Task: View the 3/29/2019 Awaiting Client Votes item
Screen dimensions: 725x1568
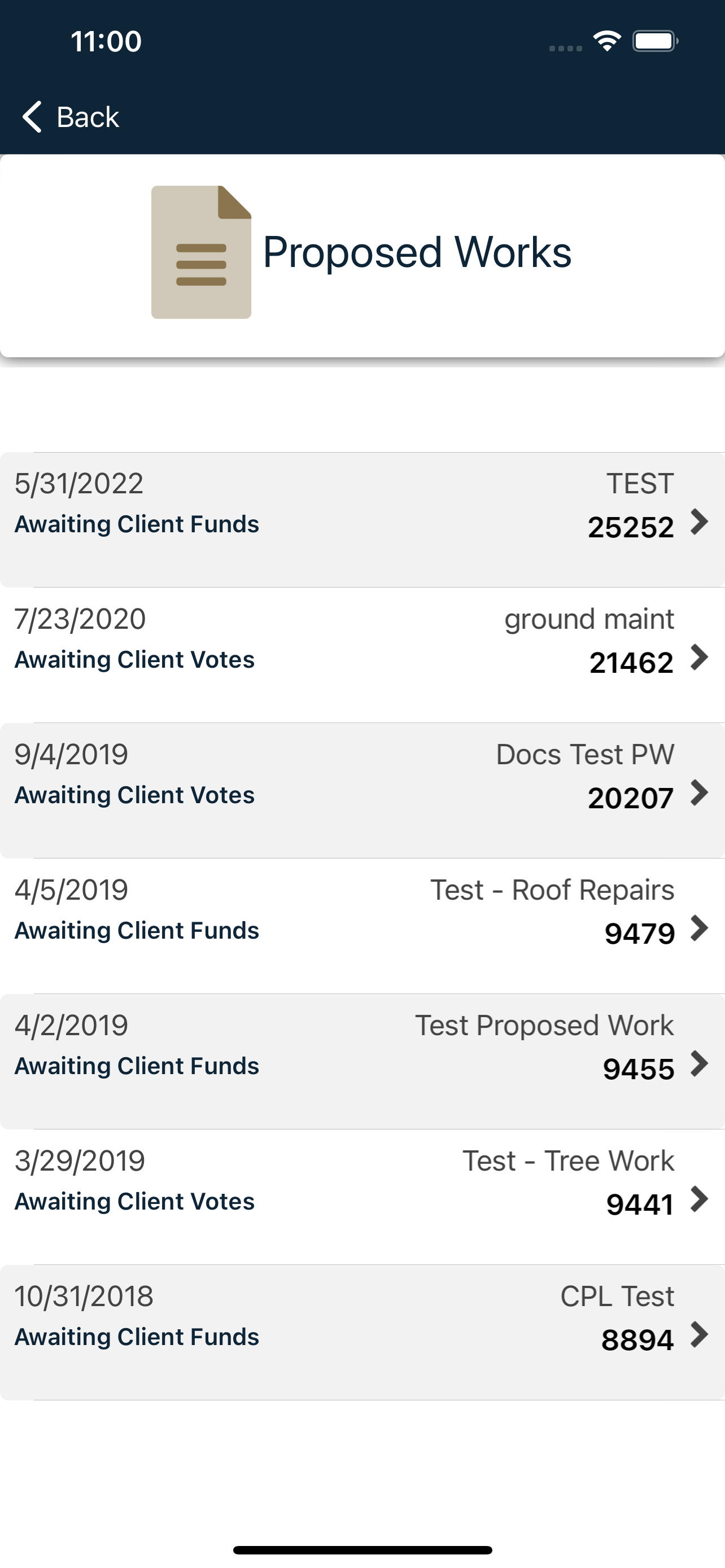Action: click(x=362, y=1197)
